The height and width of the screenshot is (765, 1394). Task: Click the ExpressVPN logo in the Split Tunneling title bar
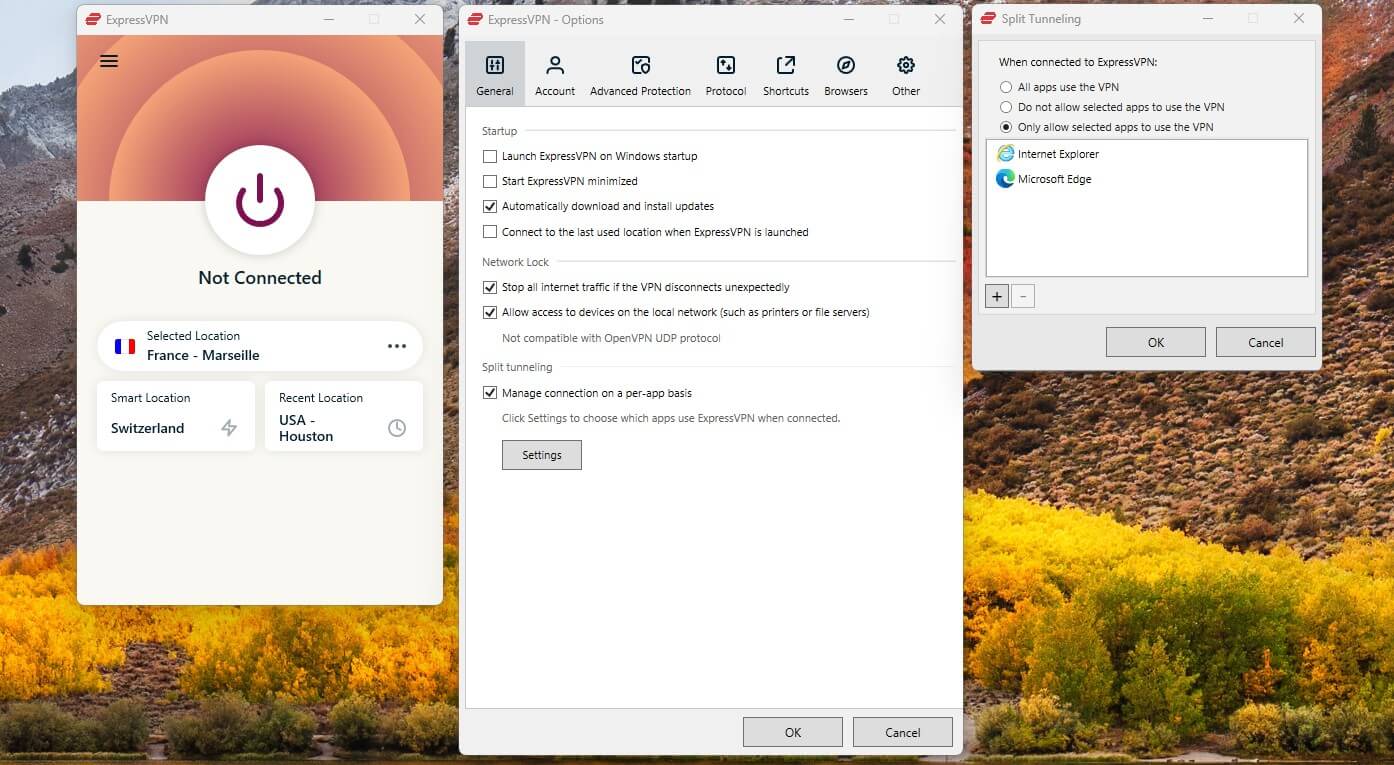[988, 19]
